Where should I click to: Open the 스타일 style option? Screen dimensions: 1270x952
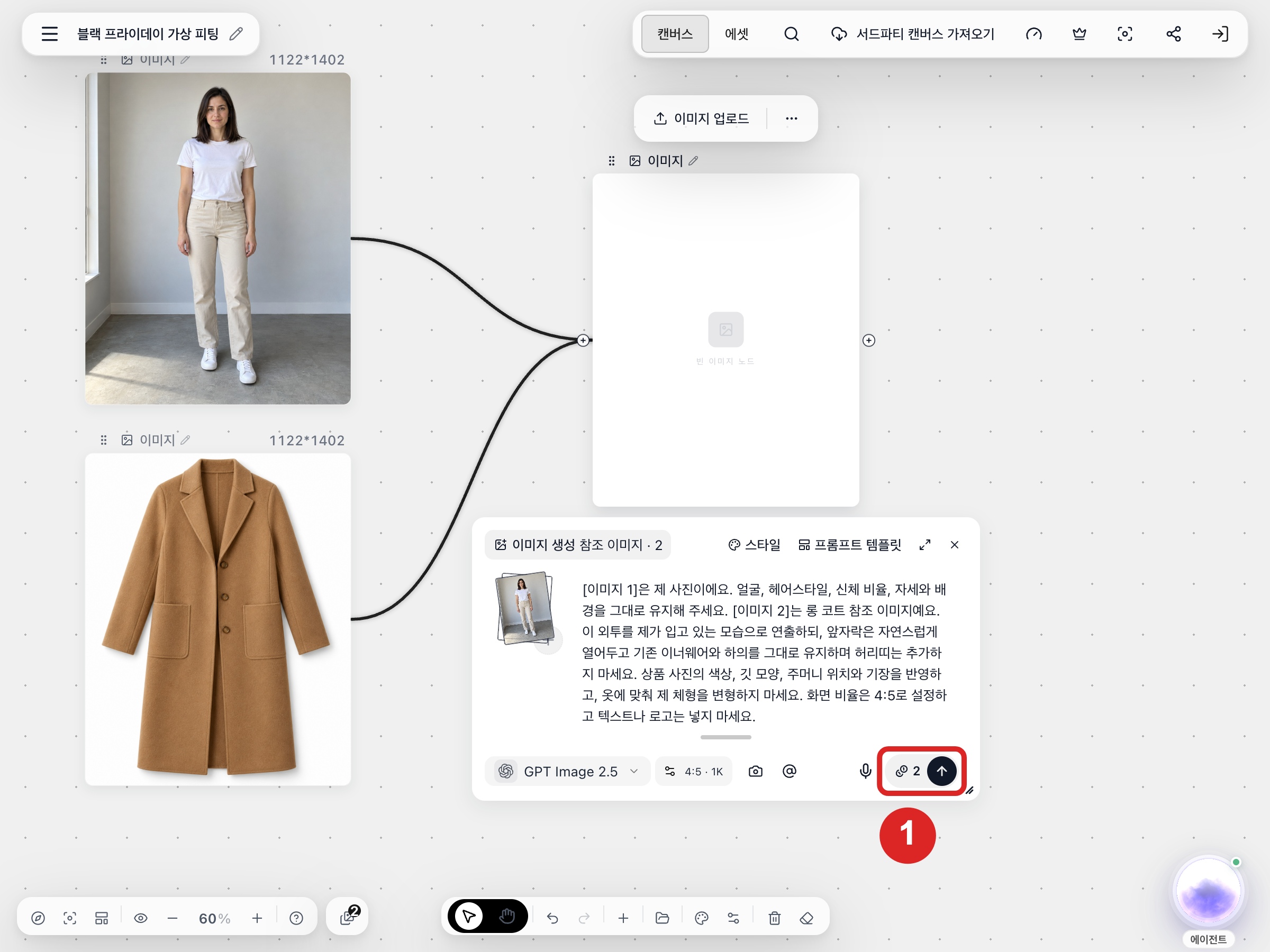tap(754, 545)
